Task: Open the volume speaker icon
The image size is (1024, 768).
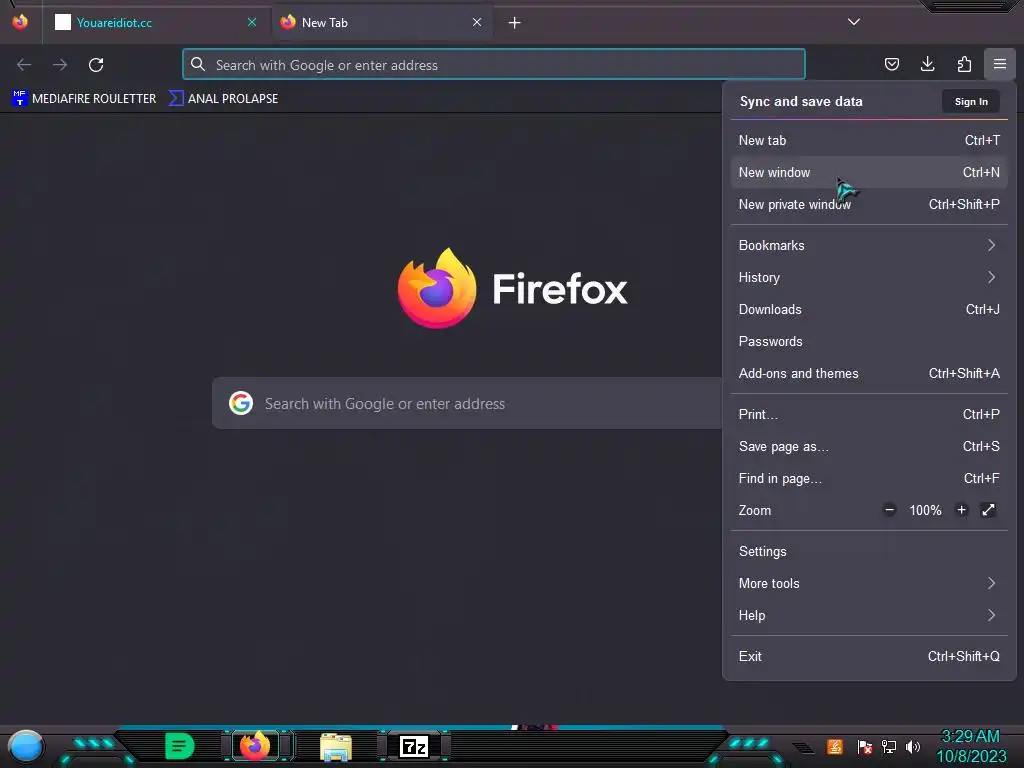Action: (913, 746)
